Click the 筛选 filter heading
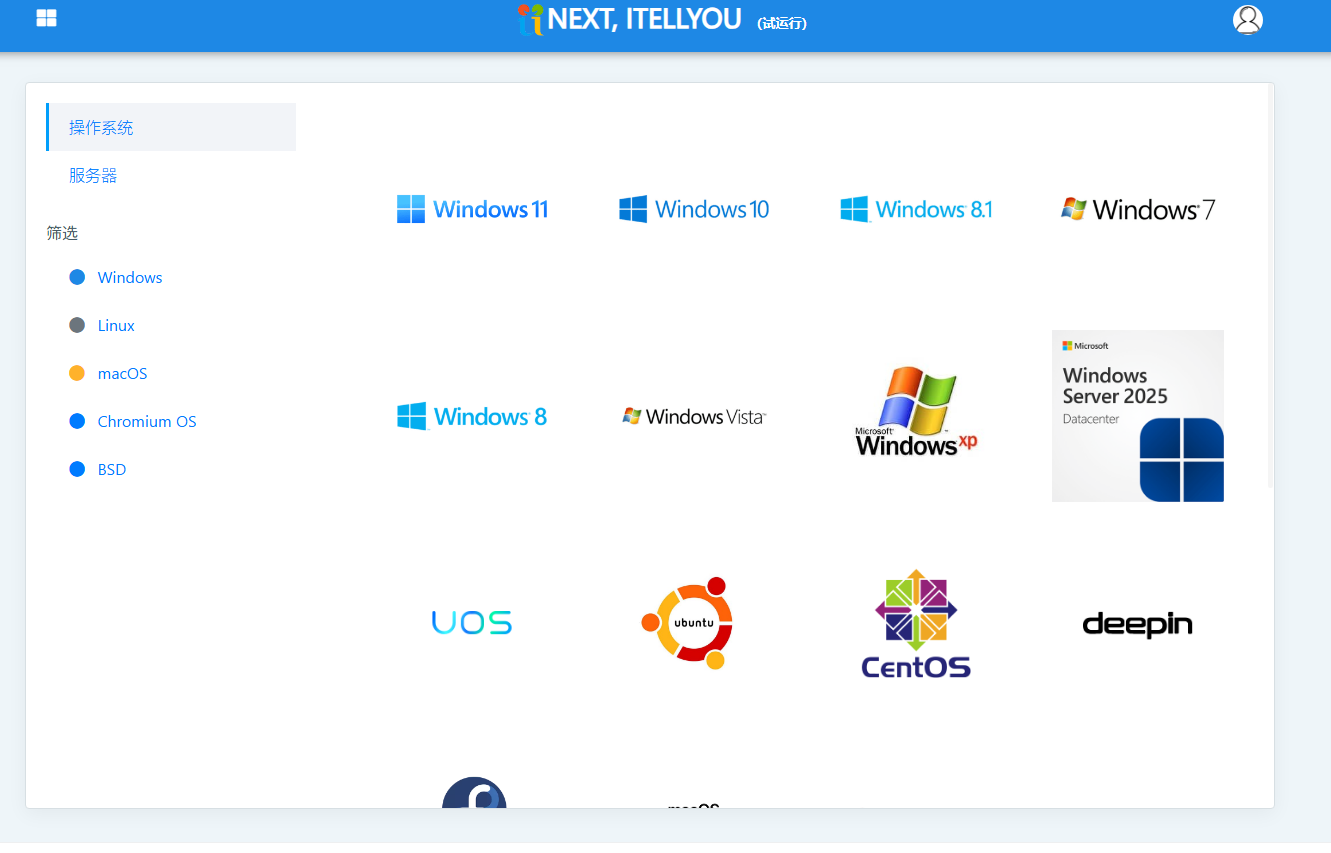Screen dimensions: 1331x853 pyautogui.click(x=62, y=233)
